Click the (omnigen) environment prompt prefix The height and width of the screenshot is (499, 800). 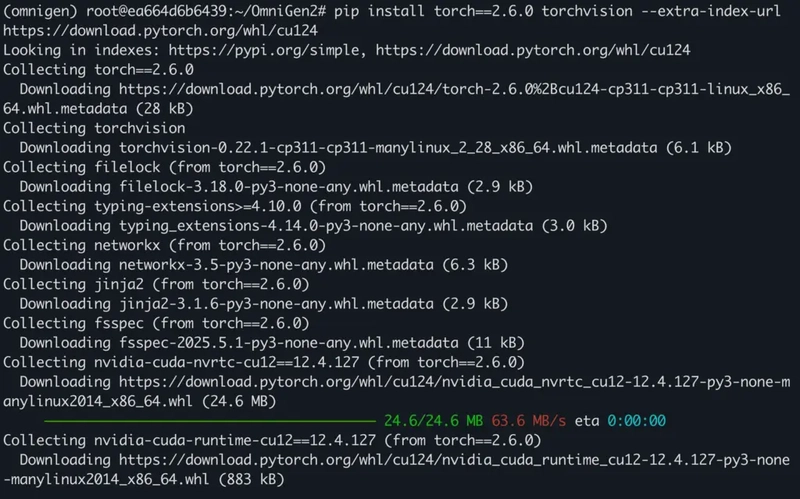click(40, 11)
